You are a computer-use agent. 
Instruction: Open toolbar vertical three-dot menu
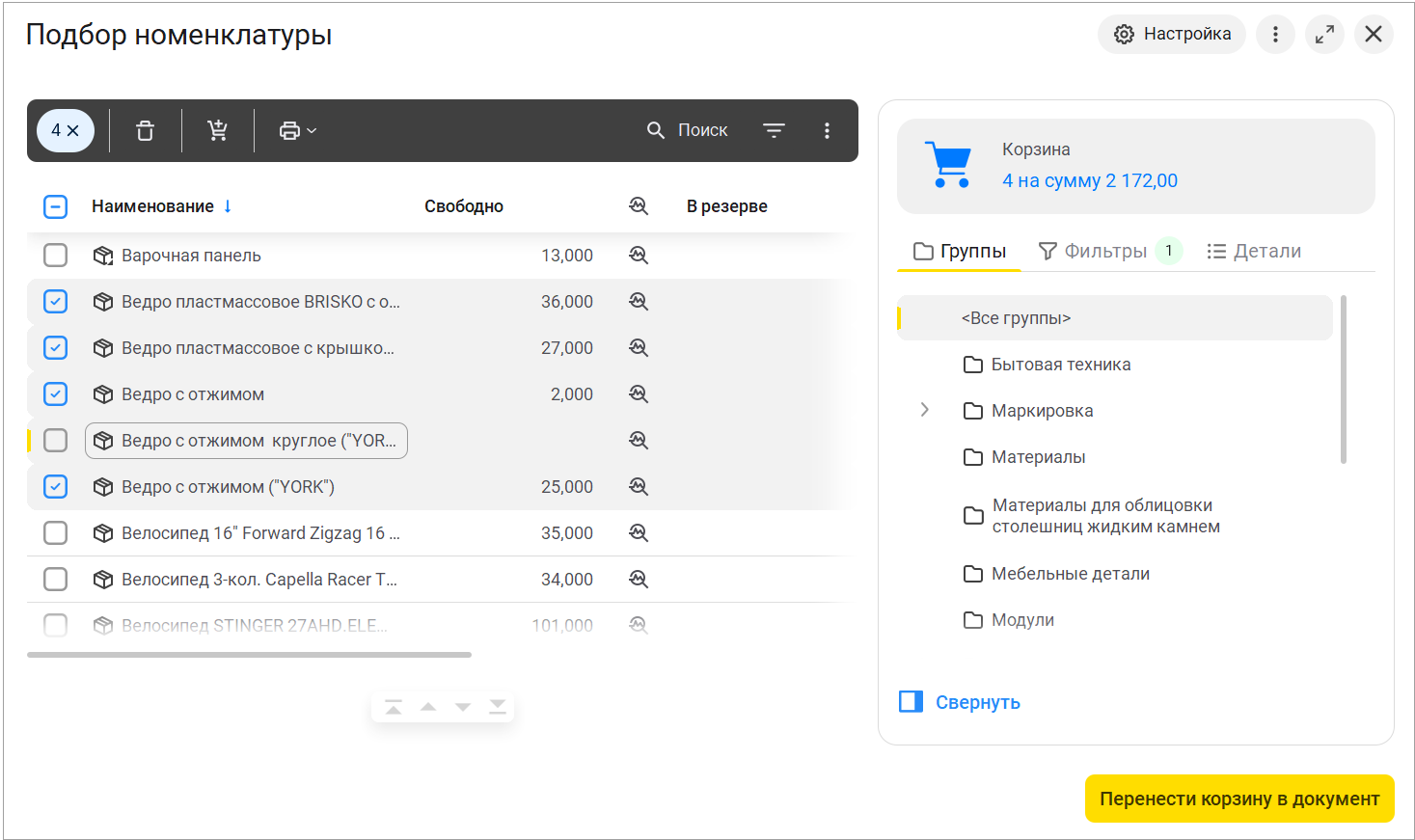click(x=827, y=130)
